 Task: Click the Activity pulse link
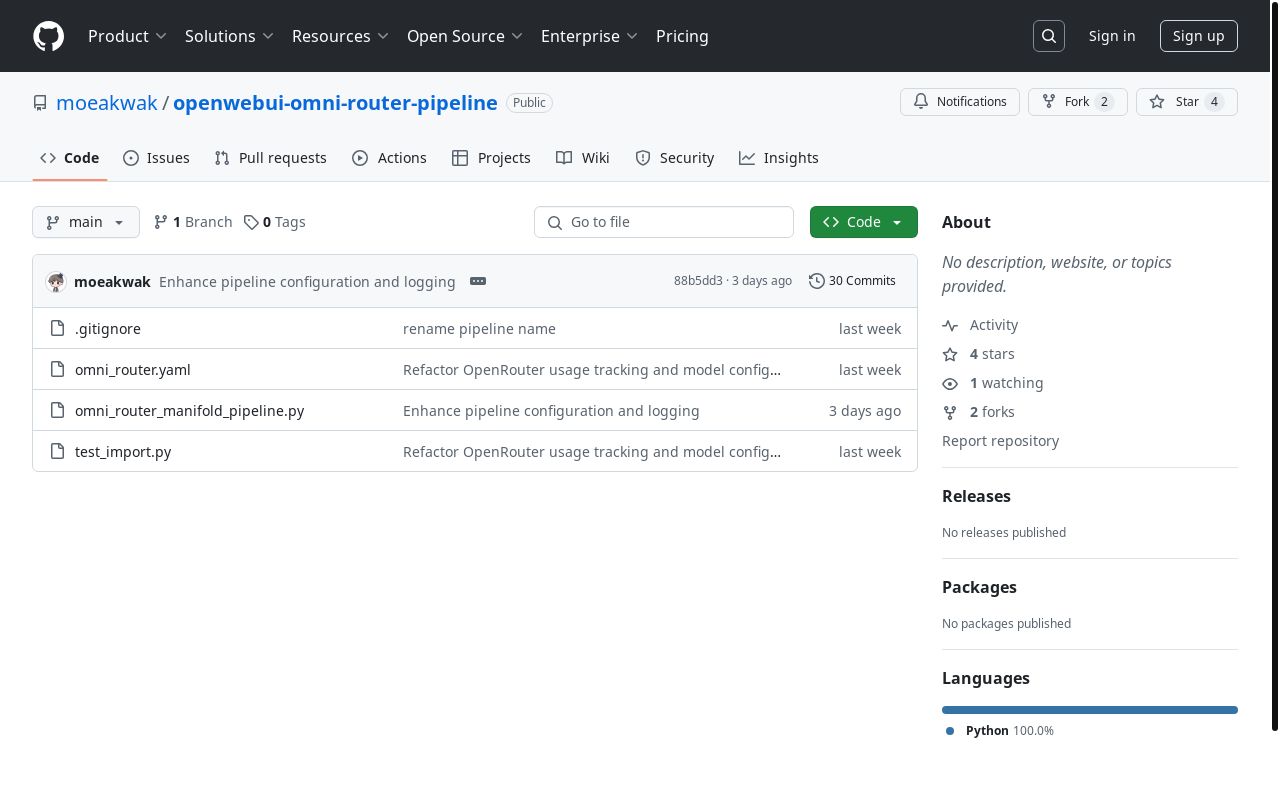coord(993,325)
